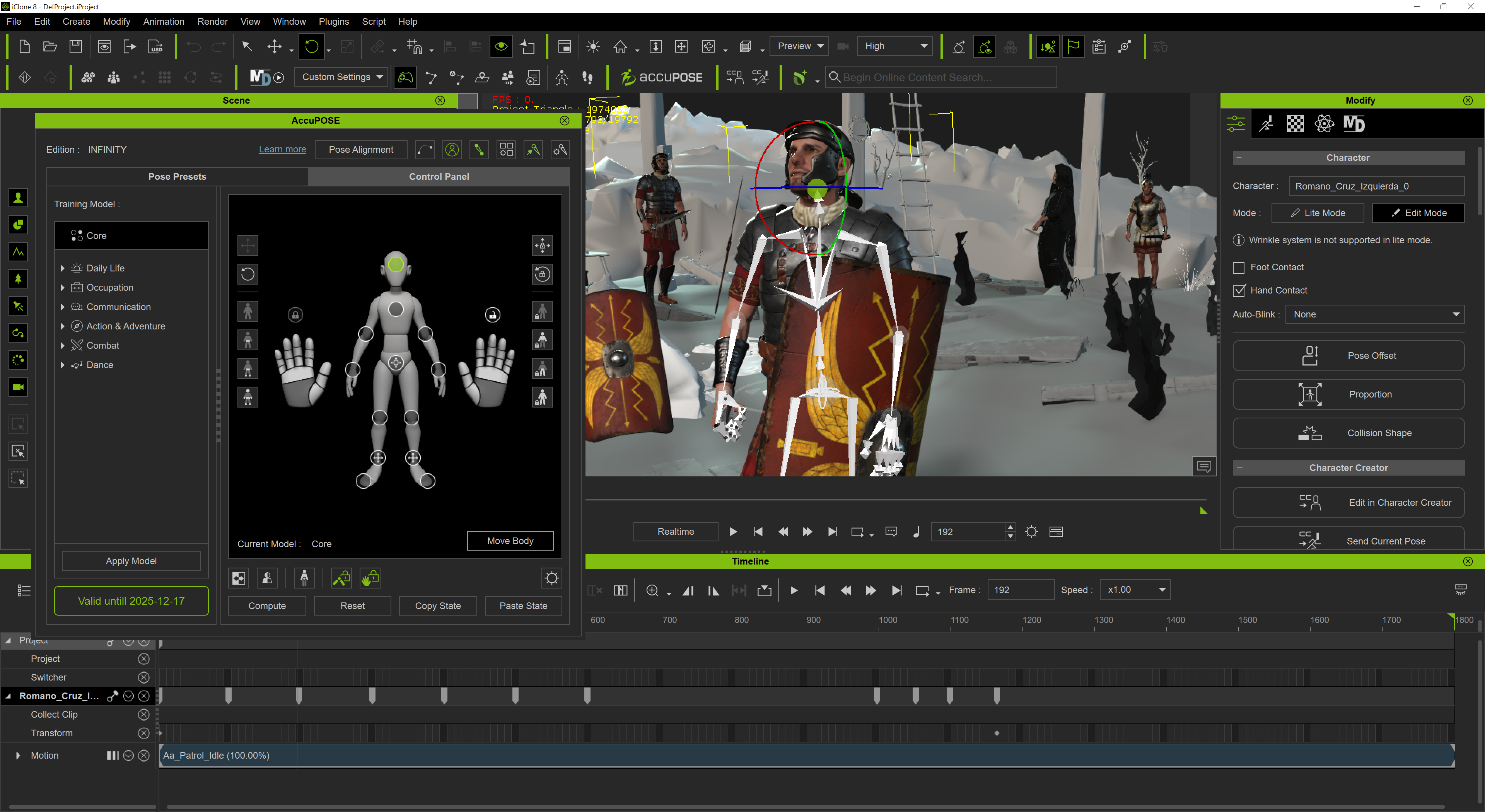Image resolution: width=1485 pixels, height=812 pixels.
Task: Click the Open Project folder icon
Action: (x=50, y=47)
